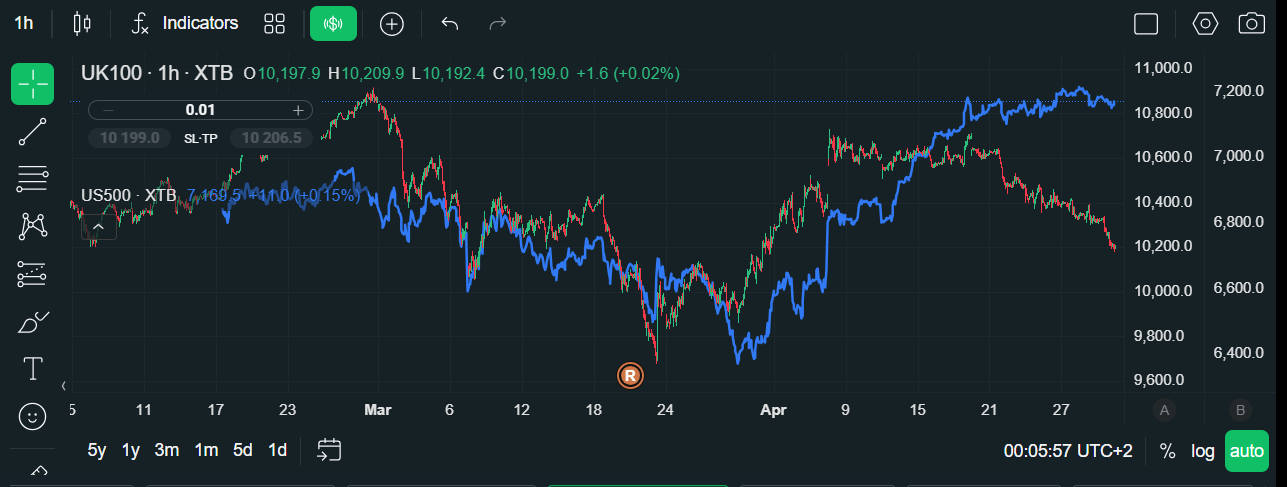1287x487 pixels.
Task: Set the date range to 1d
Action: point(278,450)
